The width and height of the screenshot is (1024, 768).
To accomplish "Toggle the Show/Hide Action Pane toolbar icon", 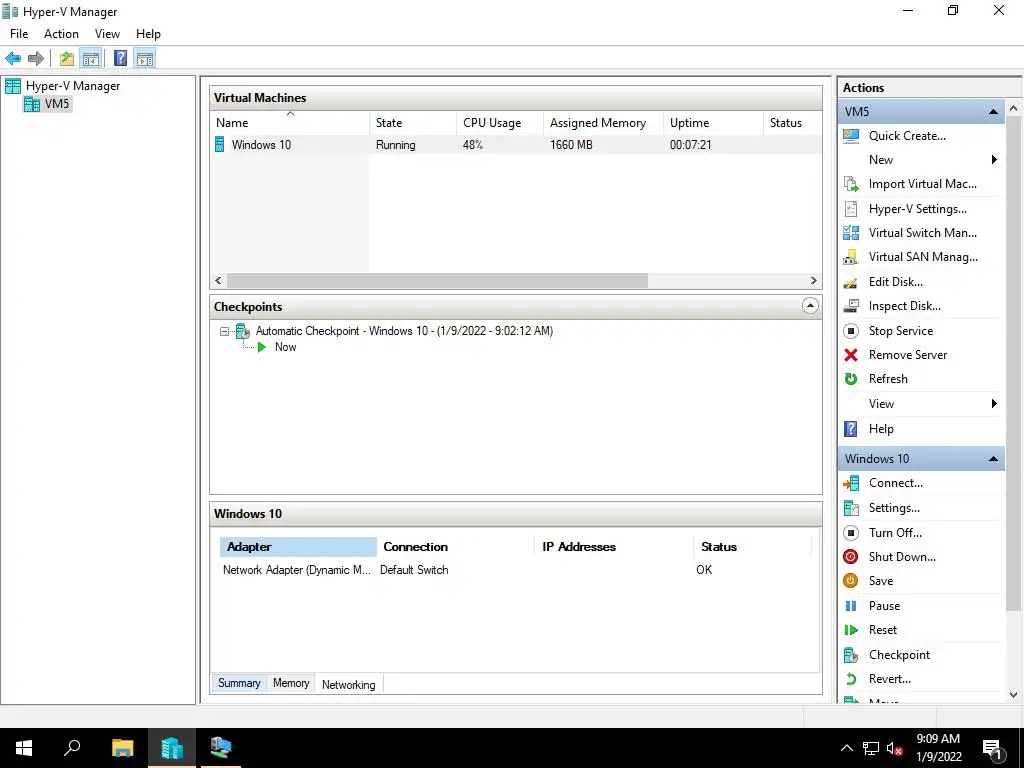I will pyautogui.click(x=145, y=59).
